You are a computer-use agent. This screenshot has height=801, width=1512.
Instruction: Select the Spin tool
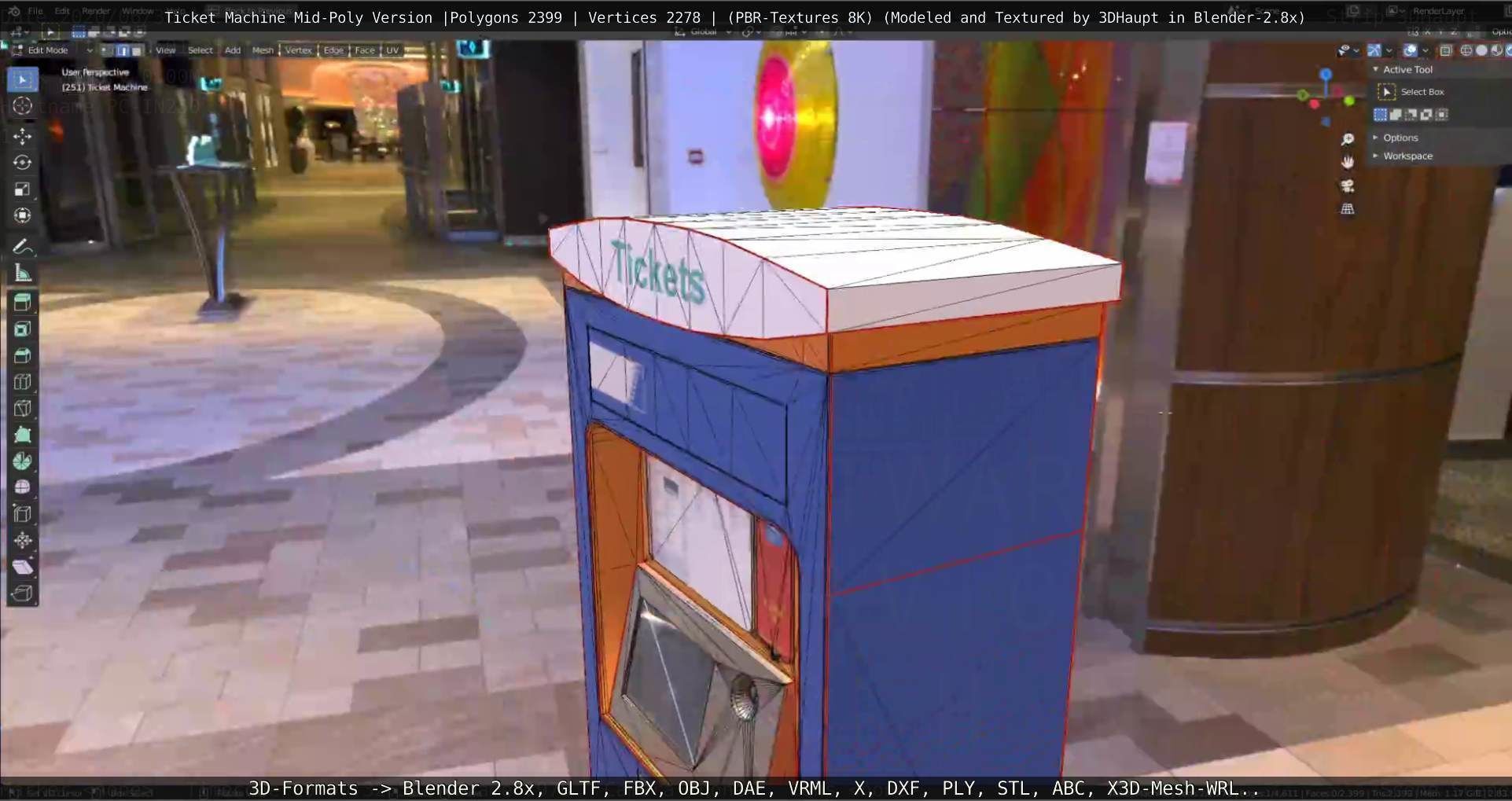22,461
